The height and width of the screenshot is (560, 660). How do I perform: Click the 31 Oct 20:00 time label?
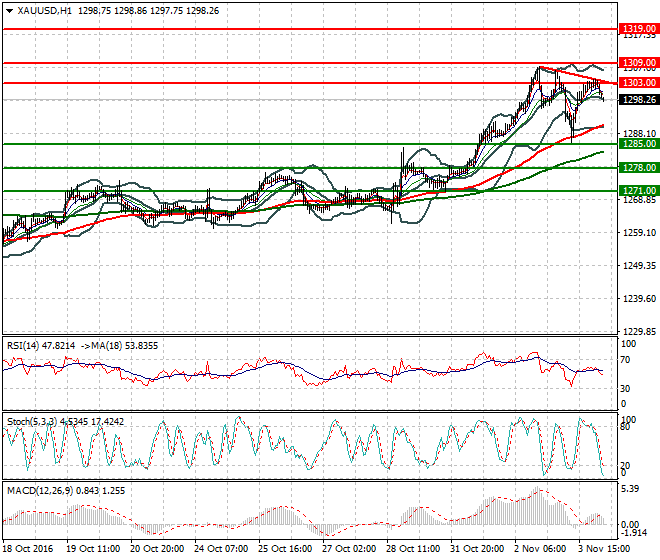[477, 549]
